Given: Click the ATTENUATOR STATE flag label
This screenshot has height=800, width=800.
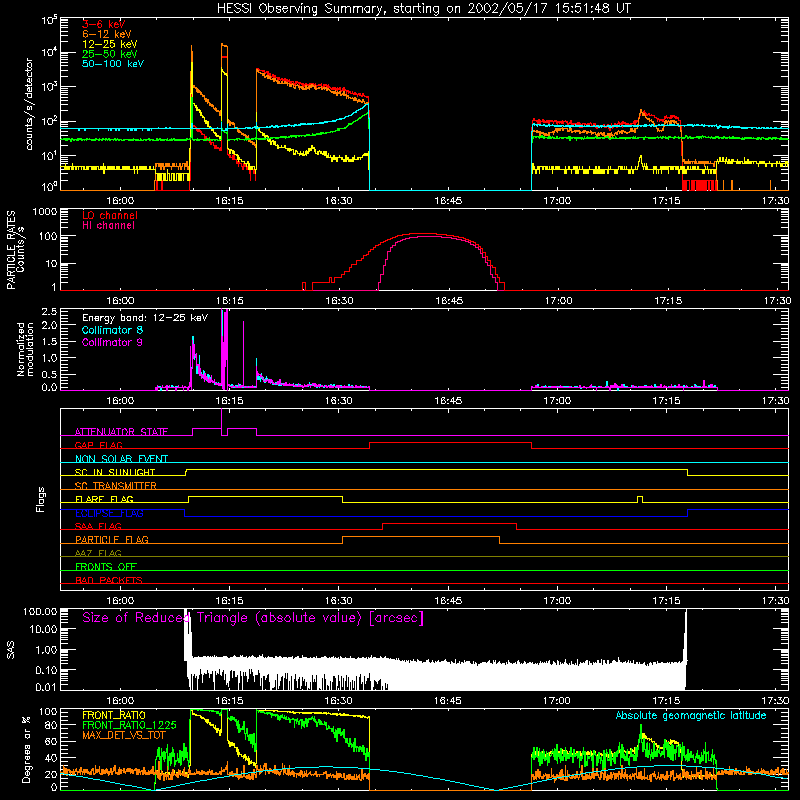Looking at the screenshot, I should click(121, 432).
